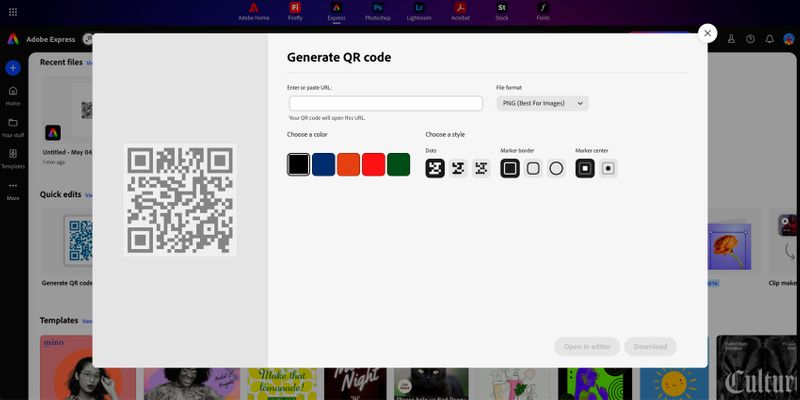Open the mino template thumbnail

pyautogui.click(x=88, y=367)
